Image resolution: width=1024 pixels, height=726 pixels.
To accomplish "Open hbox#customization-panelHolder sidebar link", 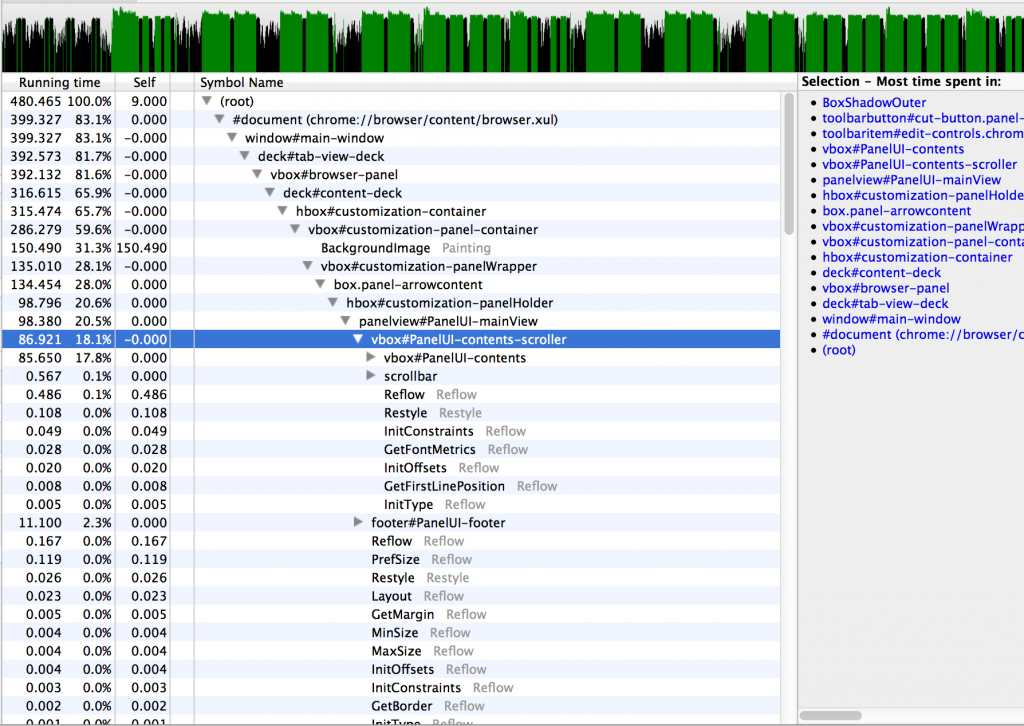I will pyautogui.click(x=923, y=195).
